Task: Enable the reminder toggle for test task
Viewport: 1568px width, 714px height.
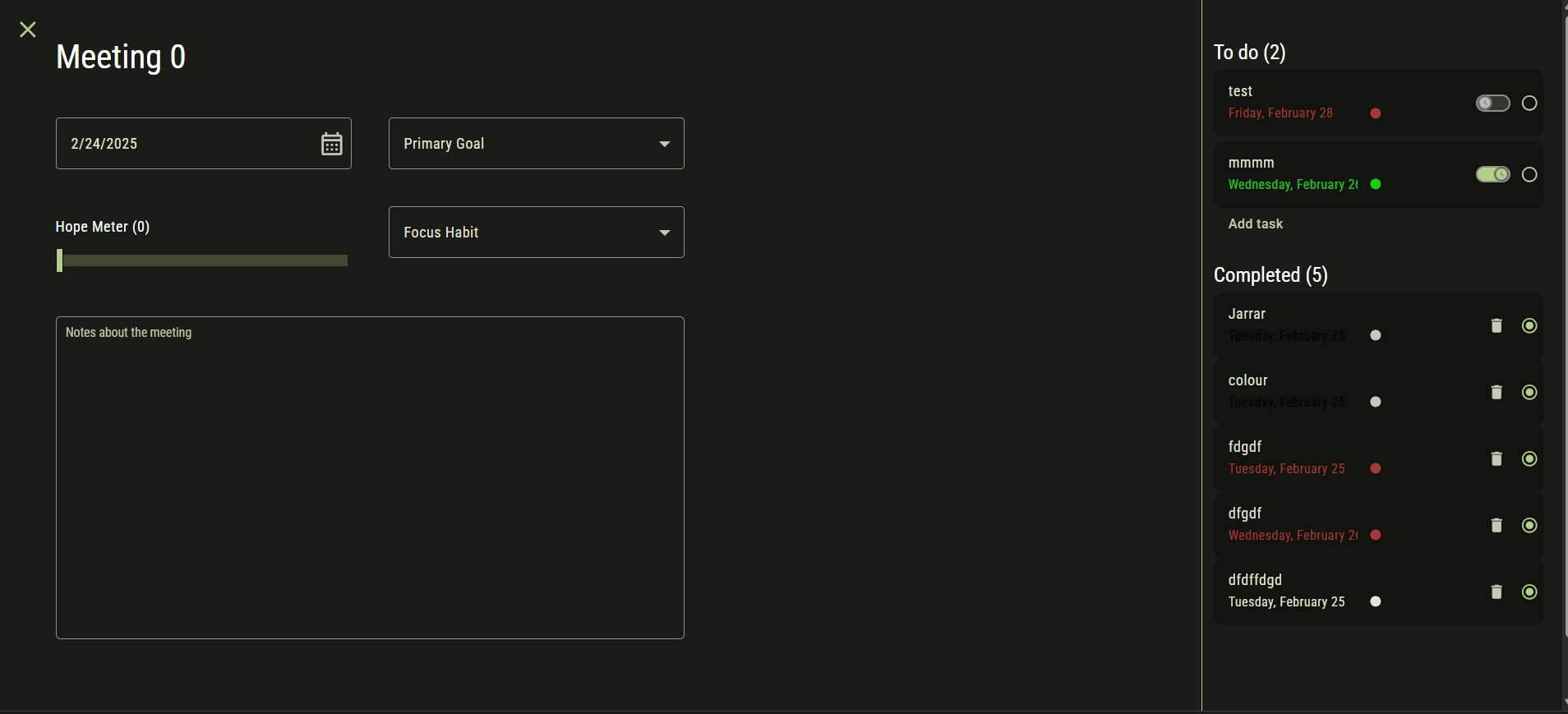Action: [x=1492, y=104]
